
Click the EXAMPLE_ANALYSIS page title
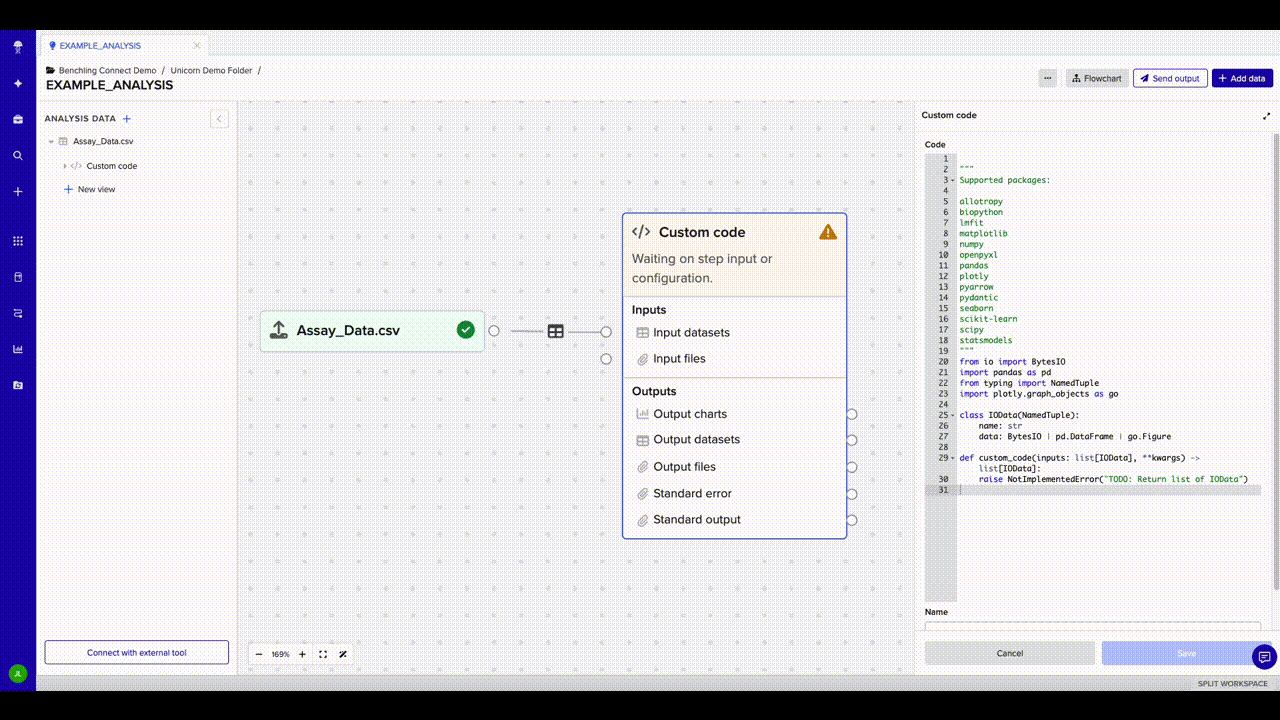click(x=110, y=85)
